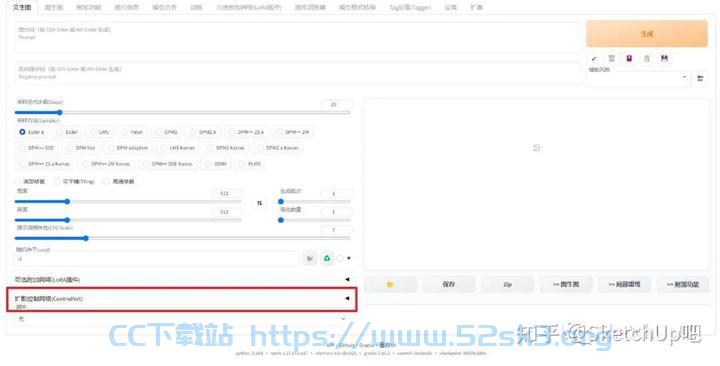Screen dimensions: 720x366
Task: Click the Zip button
Action: (507, 284)
